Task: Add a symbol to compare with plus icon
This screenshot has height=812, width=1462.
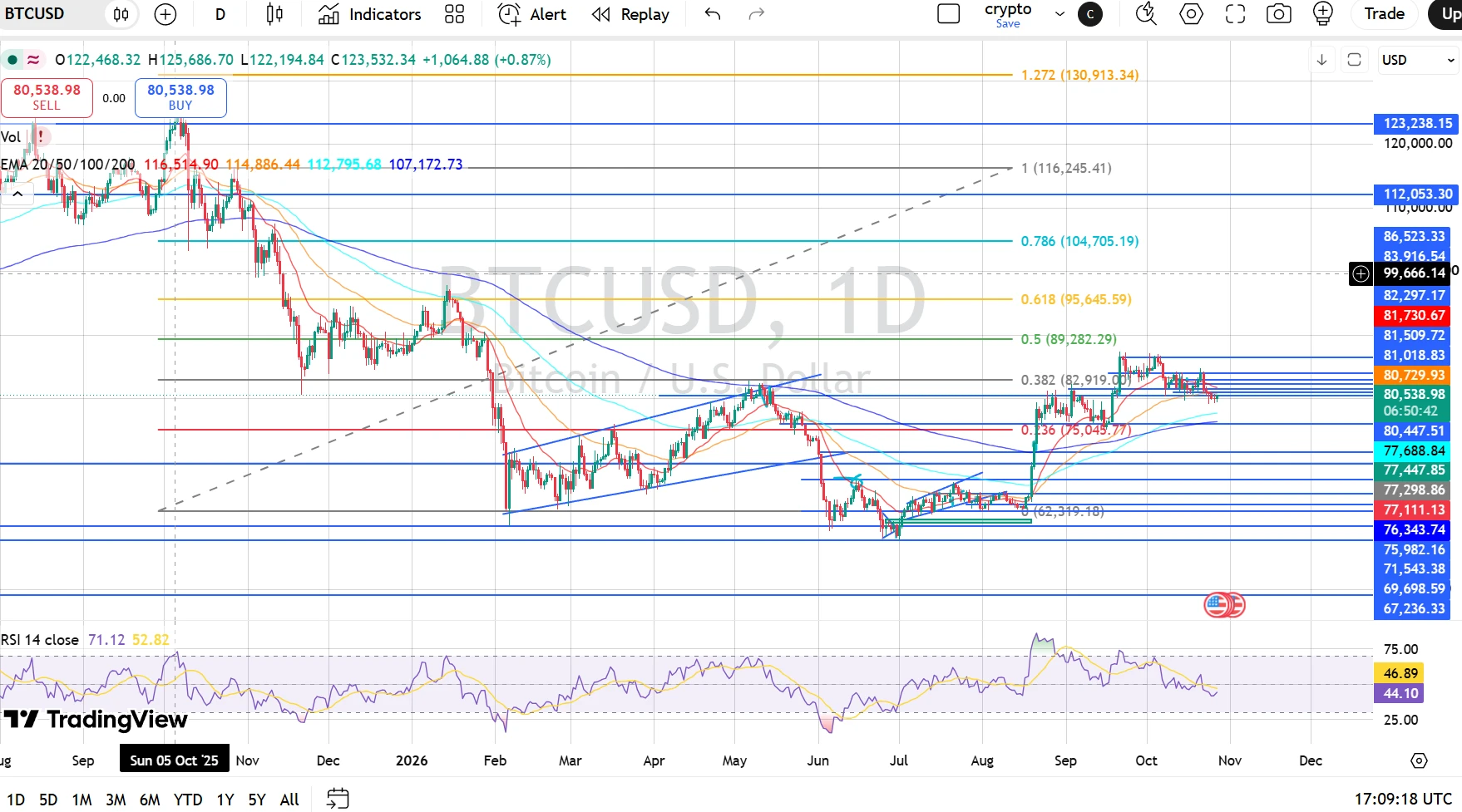Action: [165, 14]
